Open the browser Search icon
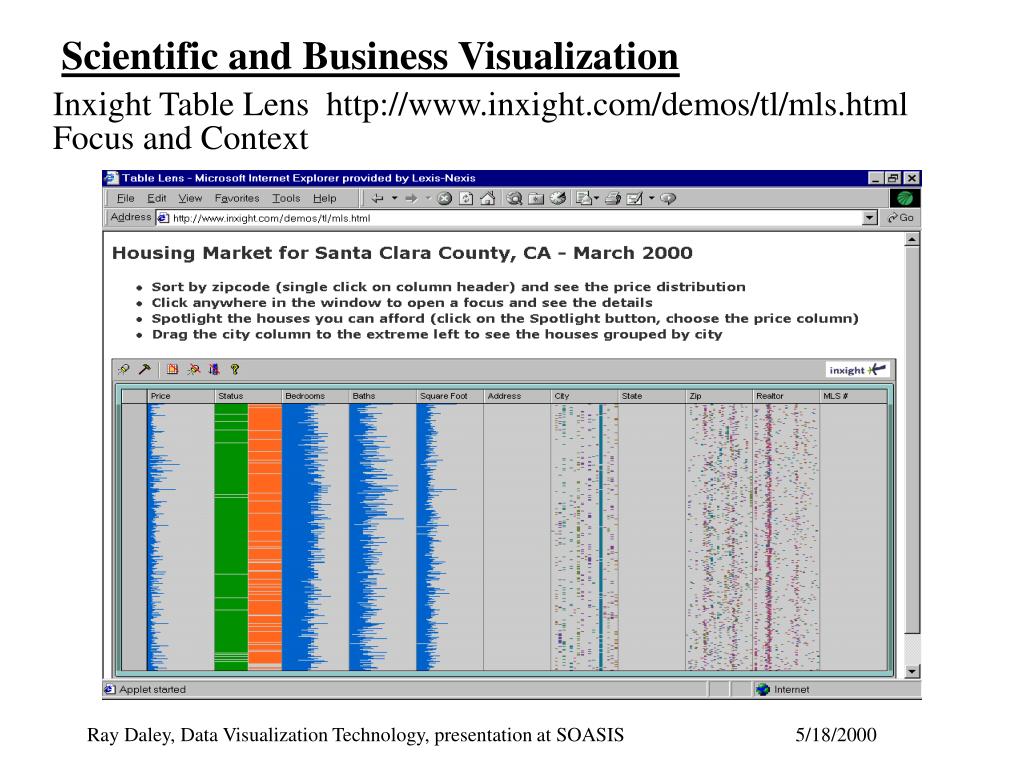Screen dimensions: 1024x768 [515, 199]
